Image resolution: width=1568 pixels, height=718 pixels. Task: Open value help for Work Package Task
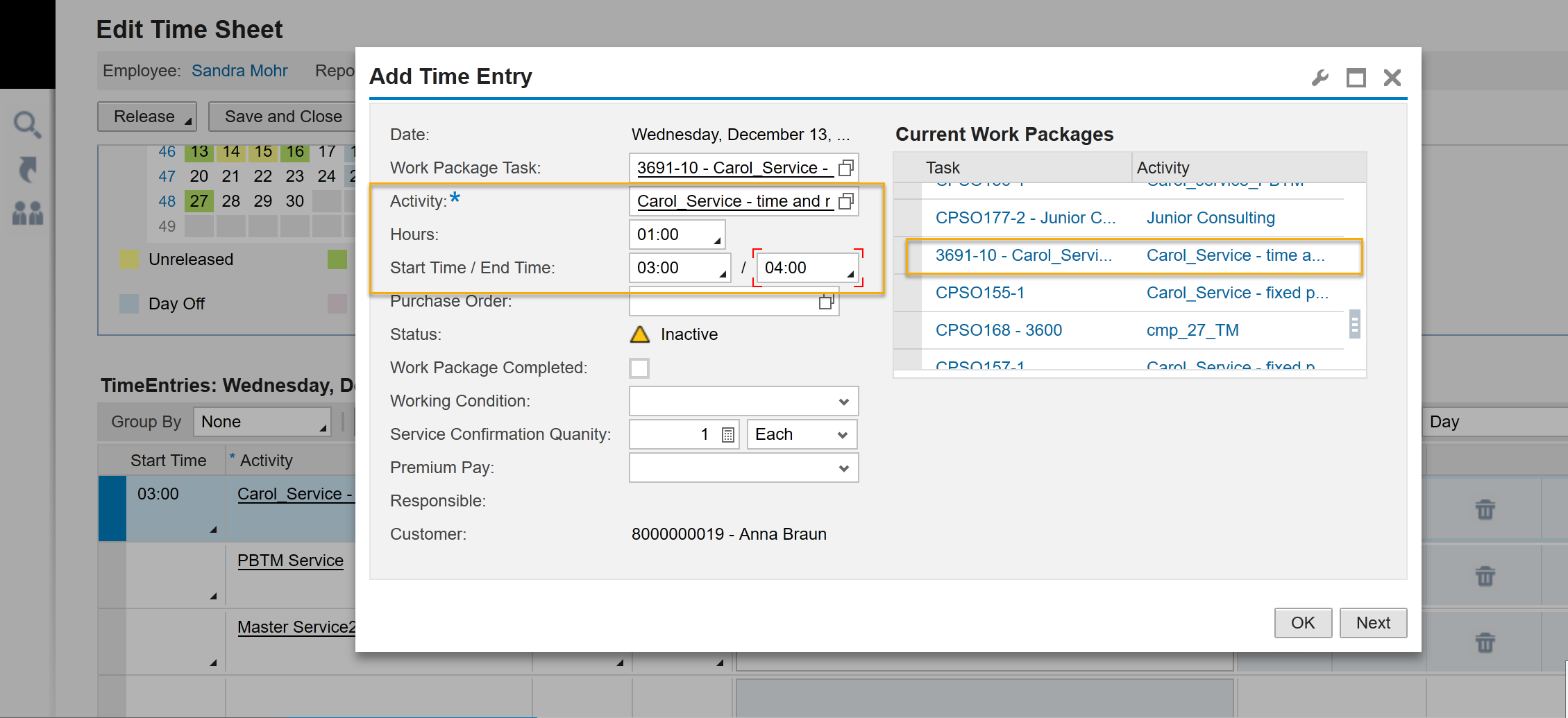coord(846,168)
